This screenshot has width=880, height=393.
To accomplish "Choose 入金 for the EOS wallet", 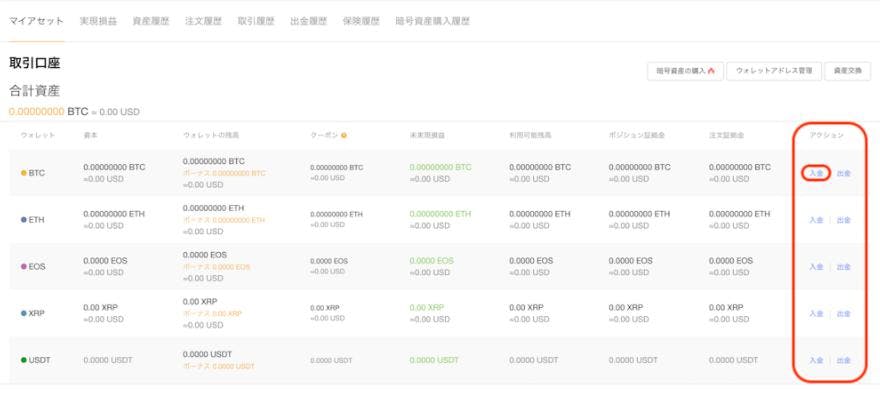I will [816, 267].
